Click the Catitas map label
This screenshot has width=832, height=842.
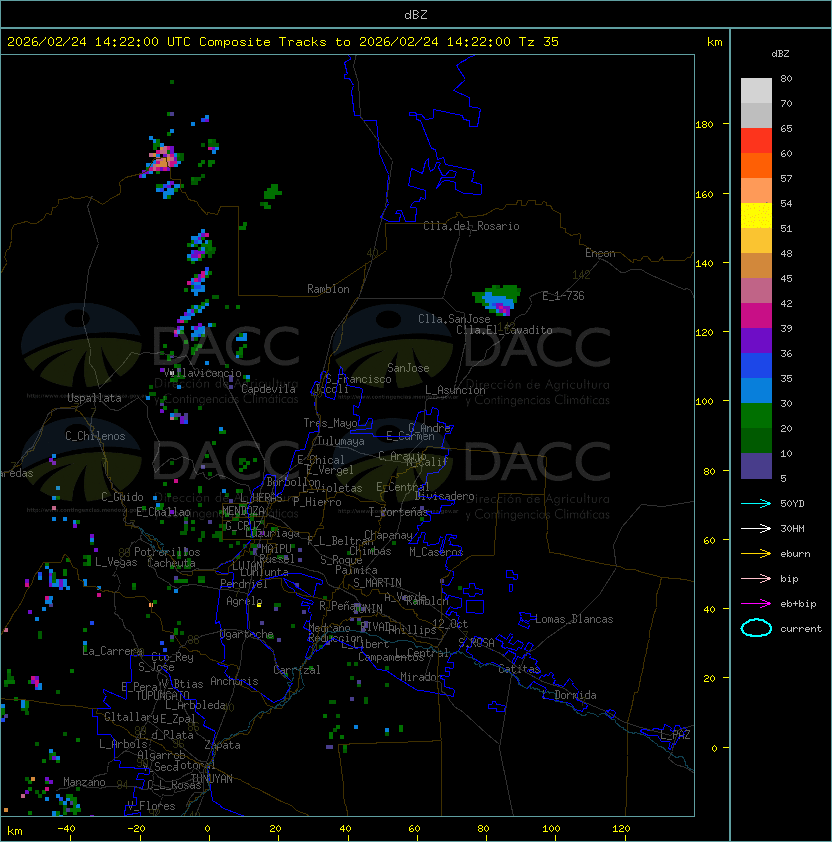click(x=519, y=669)
